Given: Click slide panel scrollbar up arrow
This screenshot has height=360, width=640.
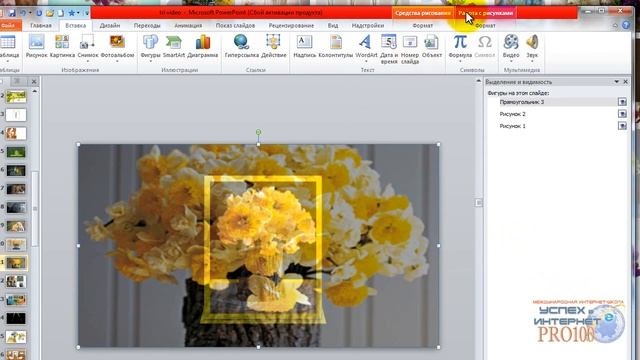Looking at the screenshot, I should pos(34,91).
